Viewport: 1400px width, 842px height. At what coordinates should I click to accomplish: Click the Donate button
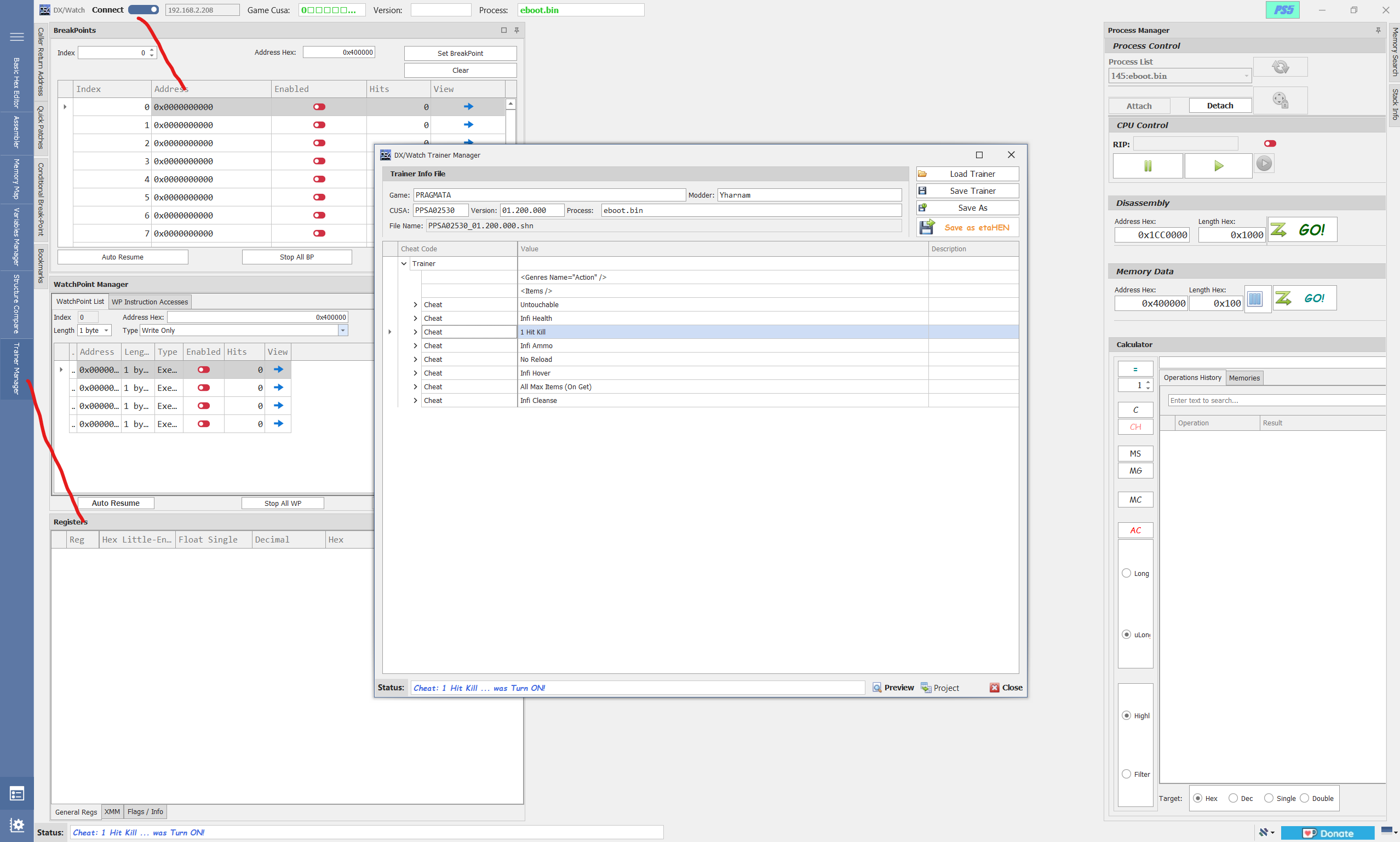1327,833
